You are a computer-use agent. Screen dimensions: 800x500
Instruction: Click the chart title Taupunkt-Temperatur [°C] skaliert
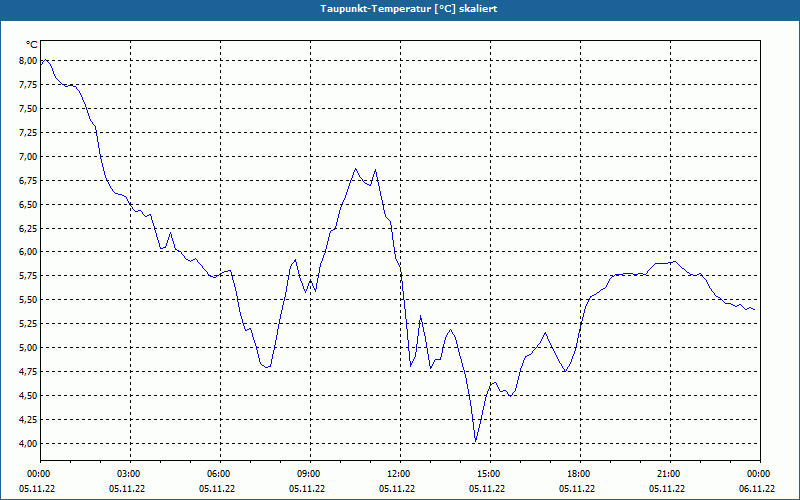tap(409, 9)
